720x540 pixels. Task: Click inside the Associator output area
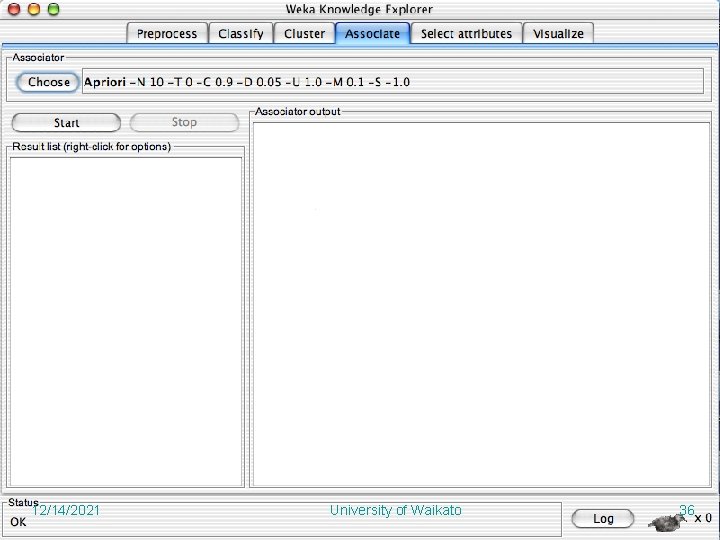[481, 304]
